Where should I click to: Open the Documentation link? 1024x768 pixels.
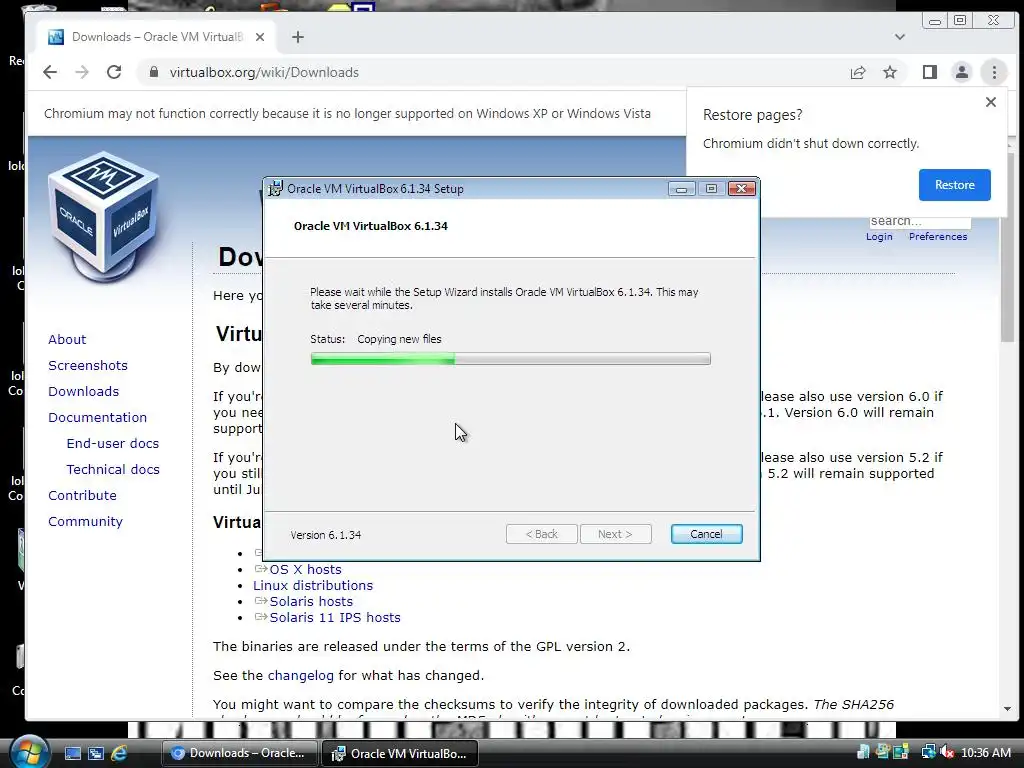[x=97, y=417]
